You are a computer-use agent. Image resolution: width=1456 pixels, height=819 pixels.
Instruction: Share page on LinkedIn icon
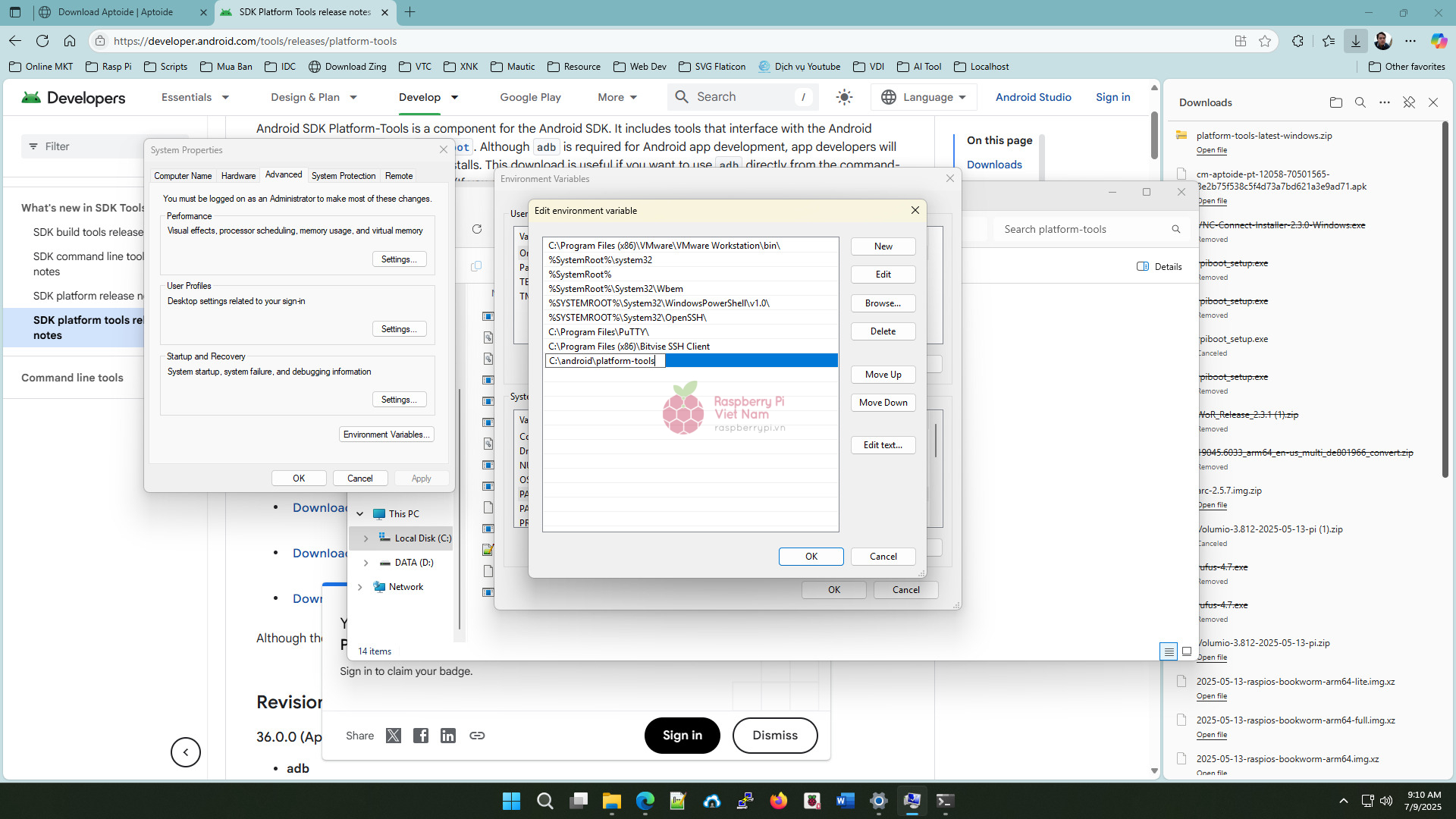tap(448, 736)
